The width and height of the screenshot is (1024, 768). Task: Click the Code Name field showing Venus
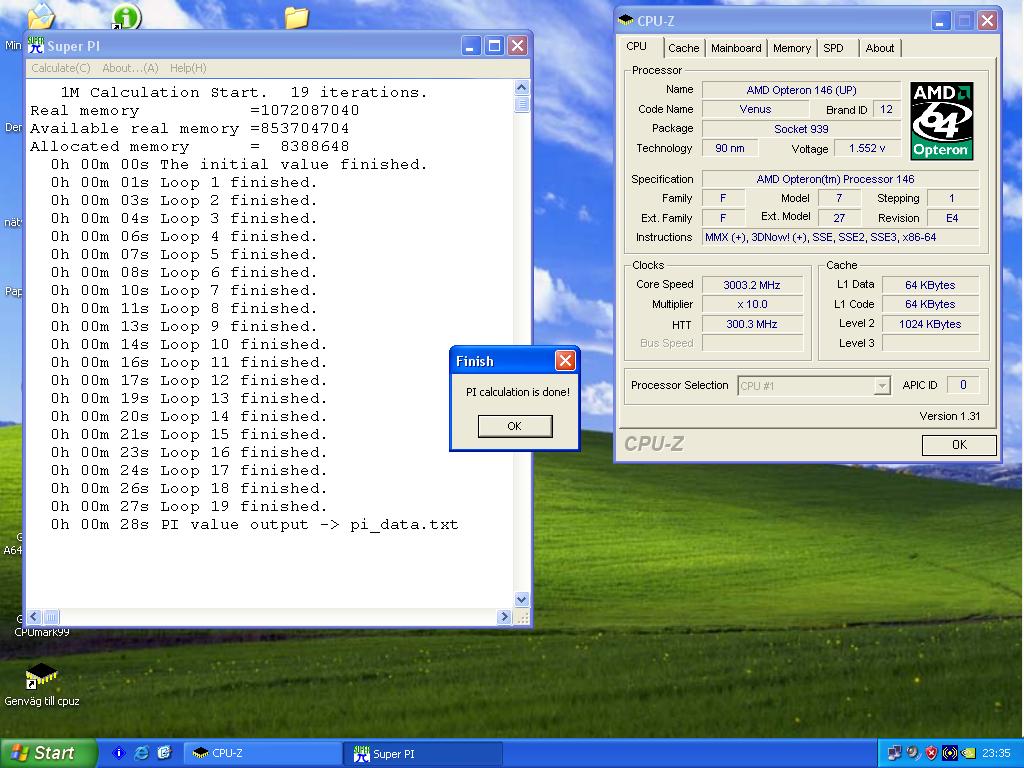pyautogui.click(x=755, y=109)
